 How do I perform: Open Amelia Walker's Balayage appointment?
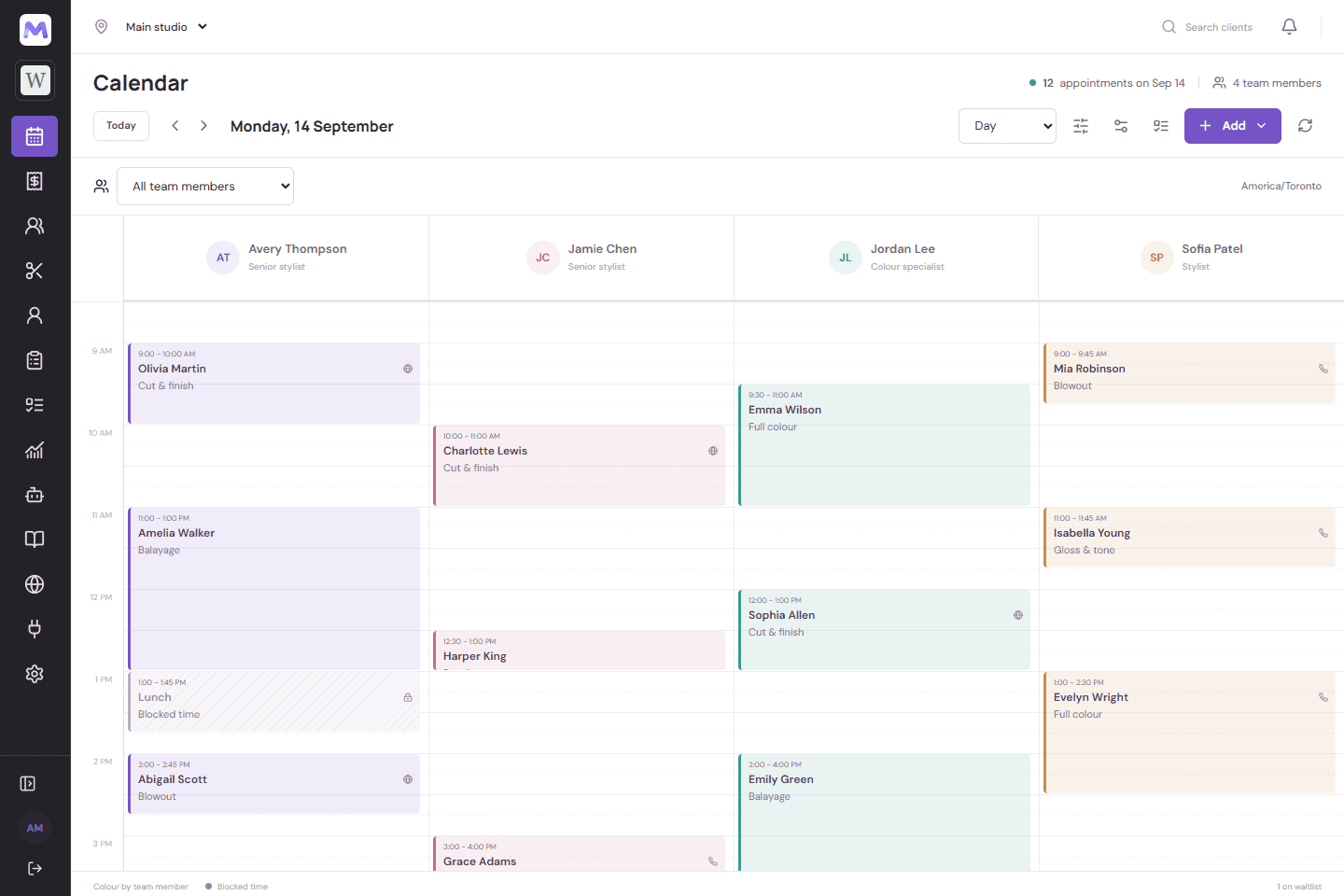273,589
